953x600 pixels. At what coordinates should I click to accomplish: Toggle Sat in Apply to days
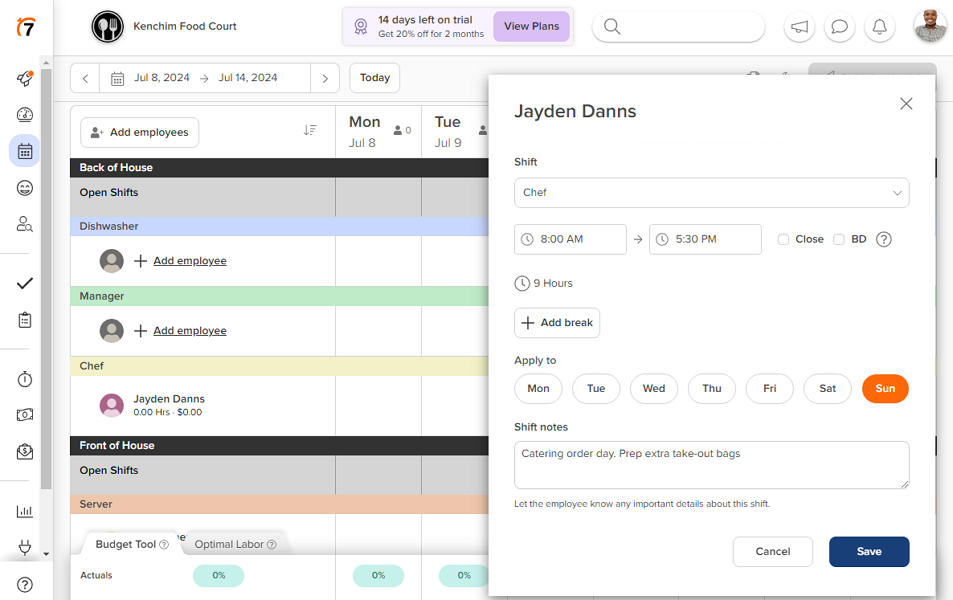coord(828,388)
